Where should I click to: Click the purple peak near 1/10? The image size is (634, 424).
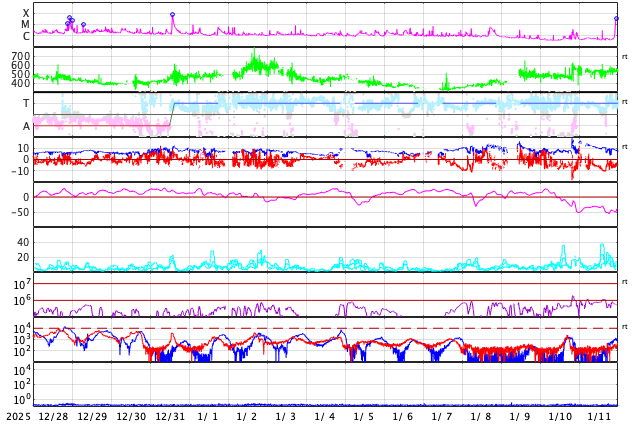(x=572, y=296)
